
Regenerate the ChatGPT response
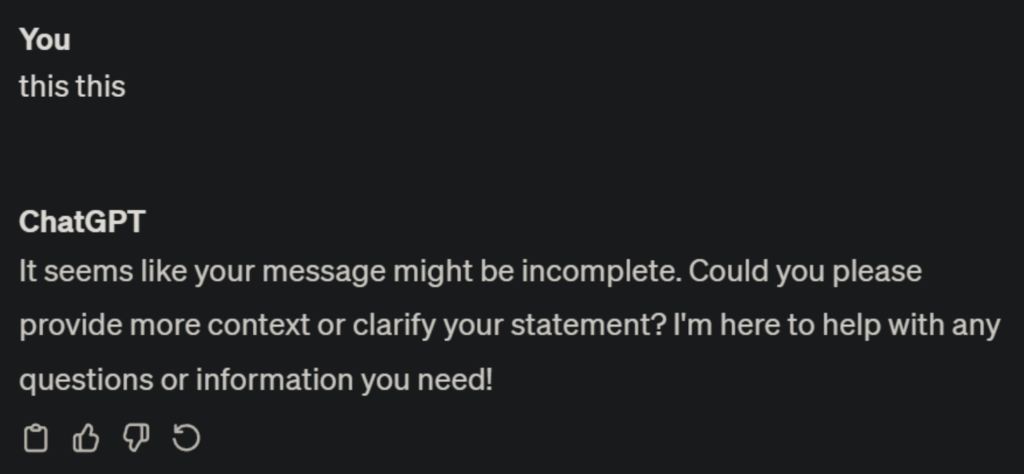[187, 438]
